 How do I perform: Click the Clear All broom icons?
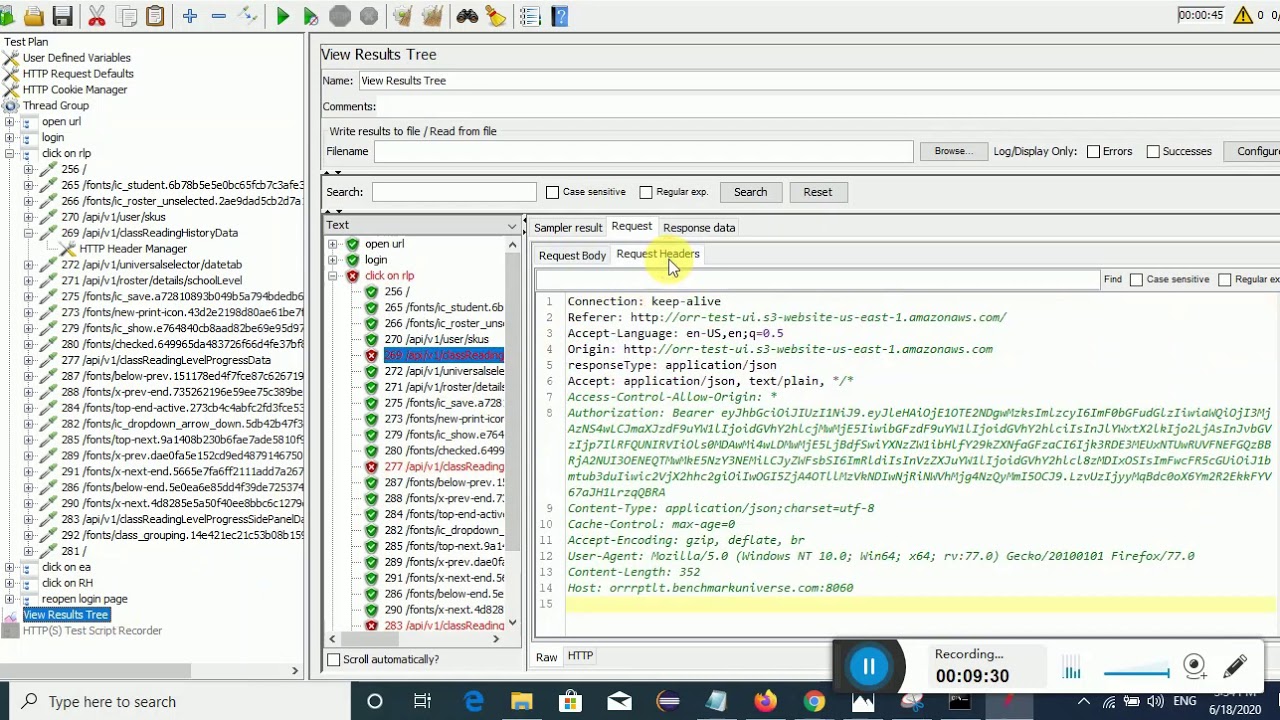(432, 16)
